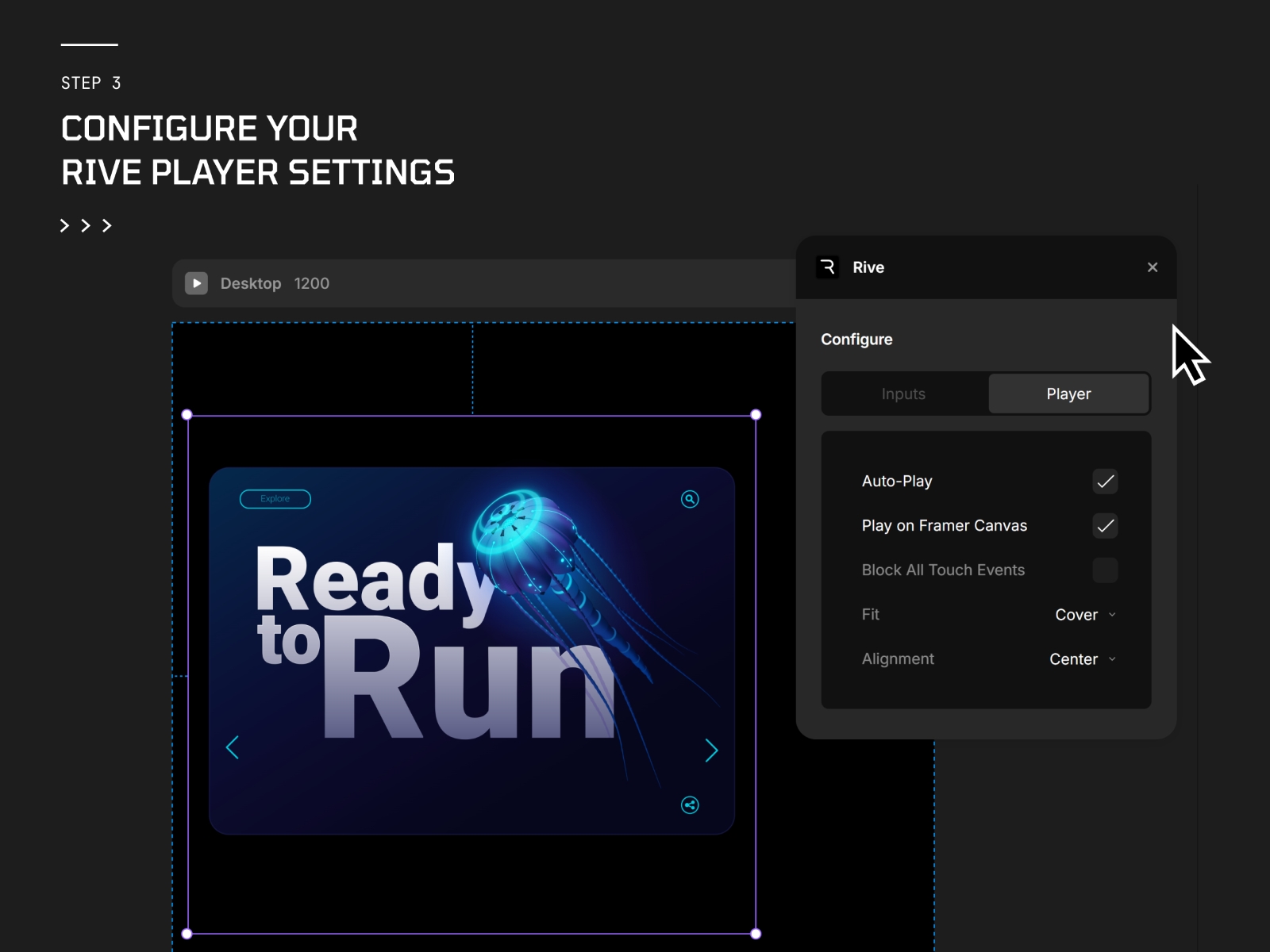Screen dimensions: 1270x952
Task: Switch to the Inputs tab
Action: [903, 393]
